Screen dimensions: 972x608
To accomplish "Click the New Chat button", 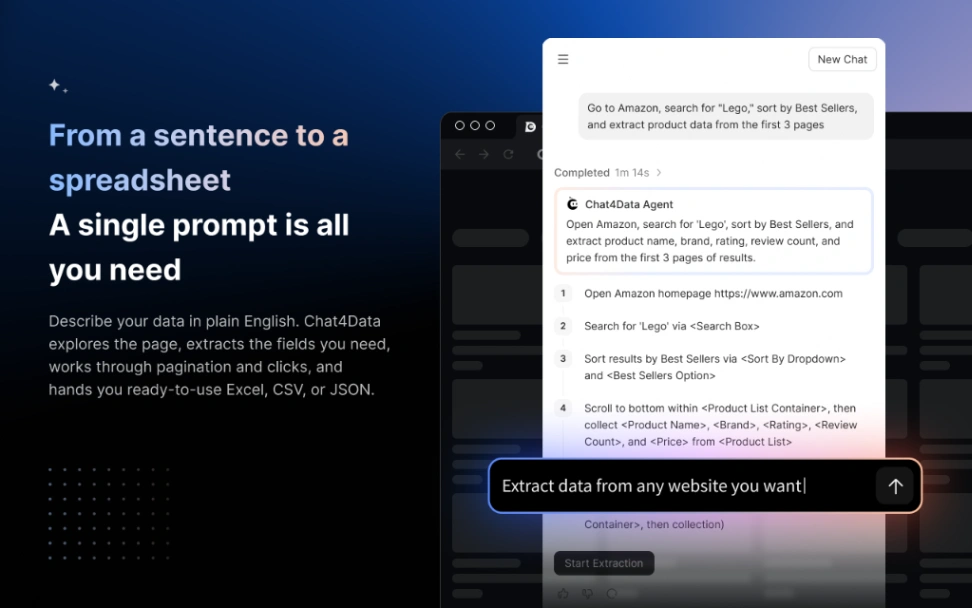I will 842,59.
